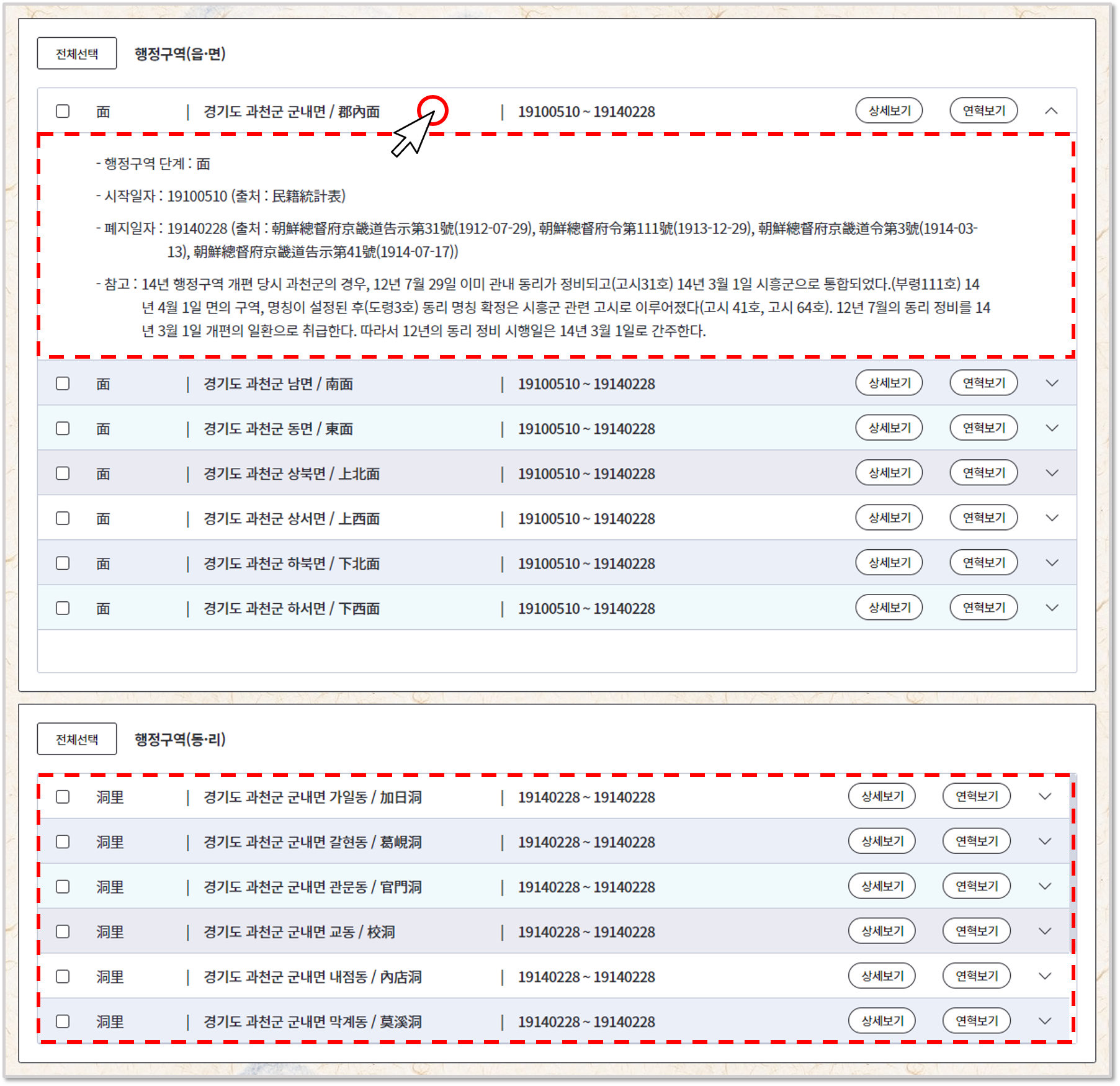Click 상세보기 on the 갈현동 row
This screenshot has width=1120, height=1086.
[882, 841]
